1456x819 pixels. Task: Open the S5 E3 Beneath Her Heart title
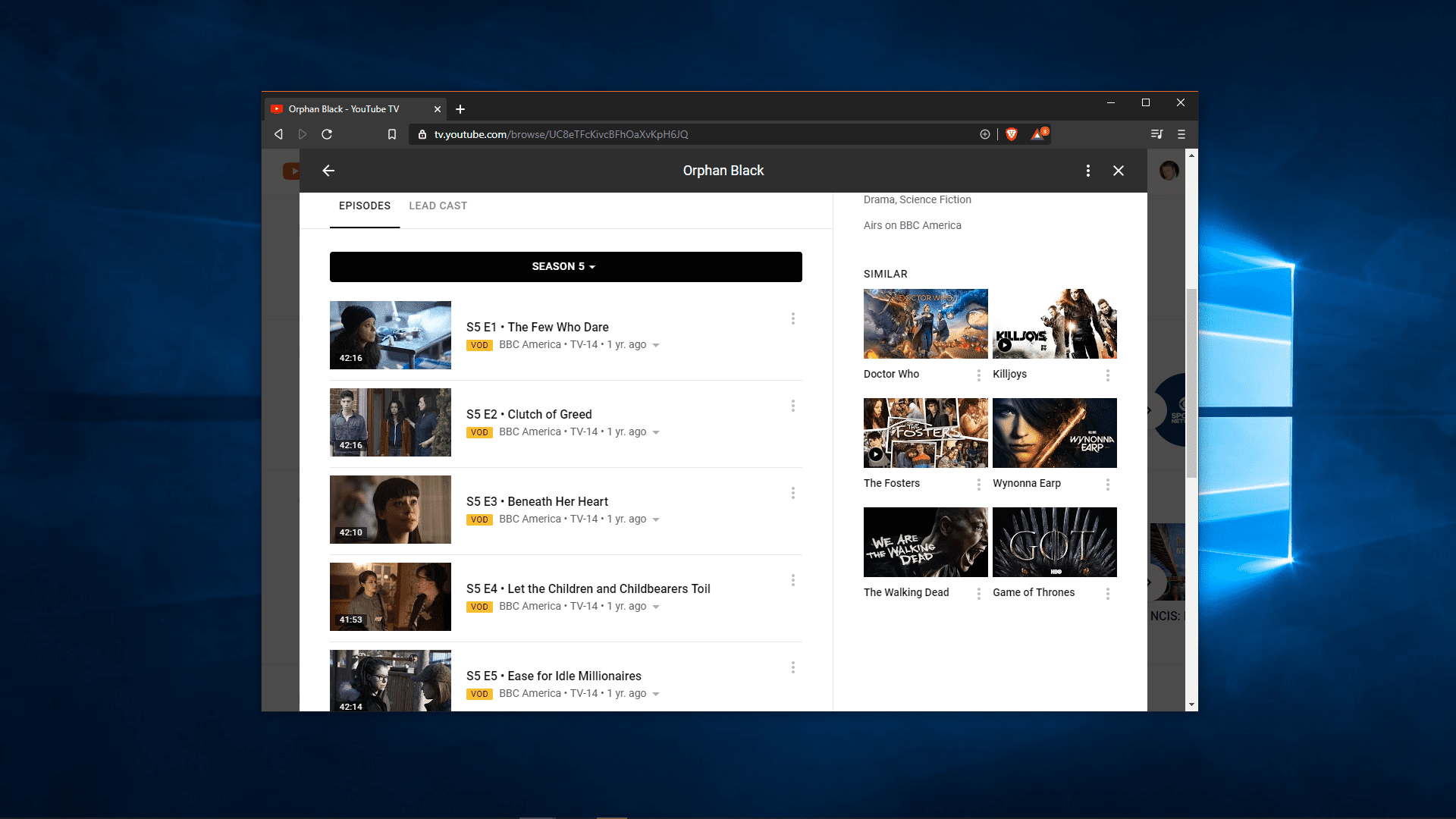coord(537,501)
